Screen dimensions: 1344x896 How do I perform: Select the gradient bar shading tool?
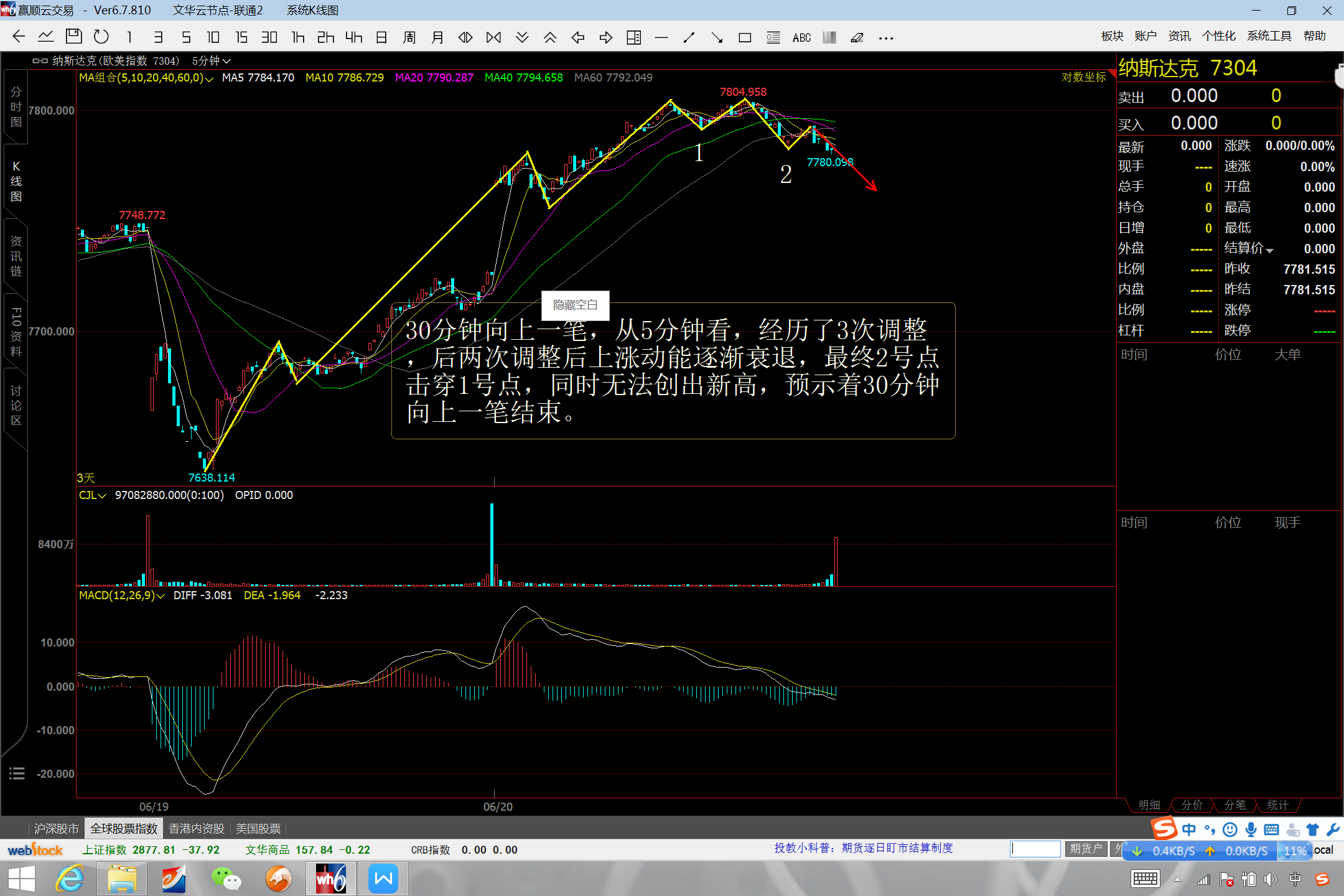(829, 37)
